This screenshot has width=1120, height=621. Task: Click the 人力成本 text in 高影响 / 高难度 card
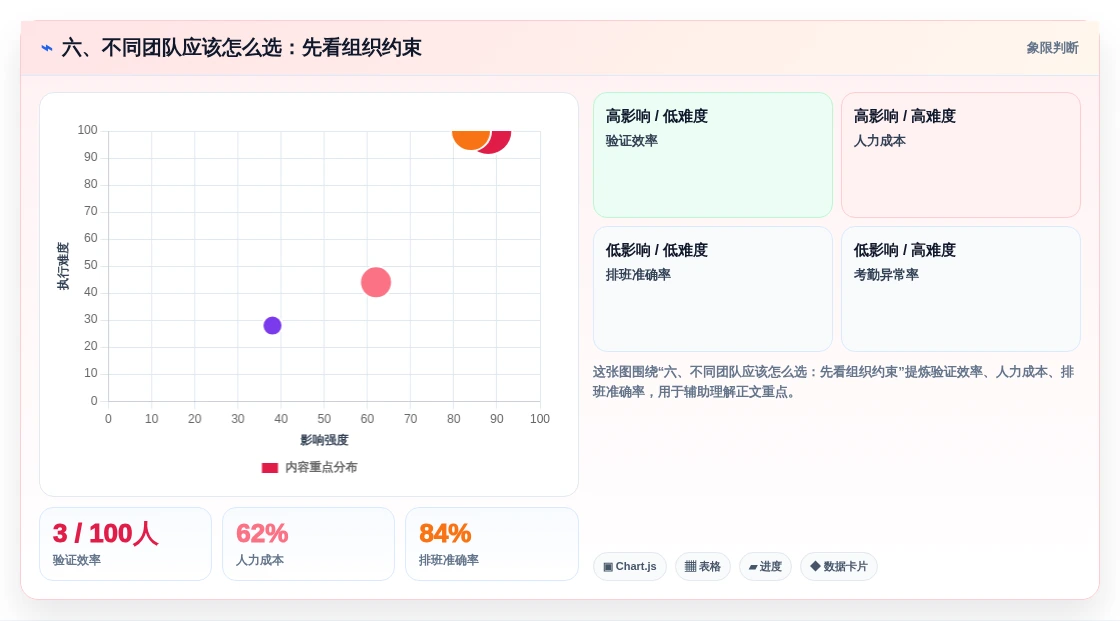point(879,141)
